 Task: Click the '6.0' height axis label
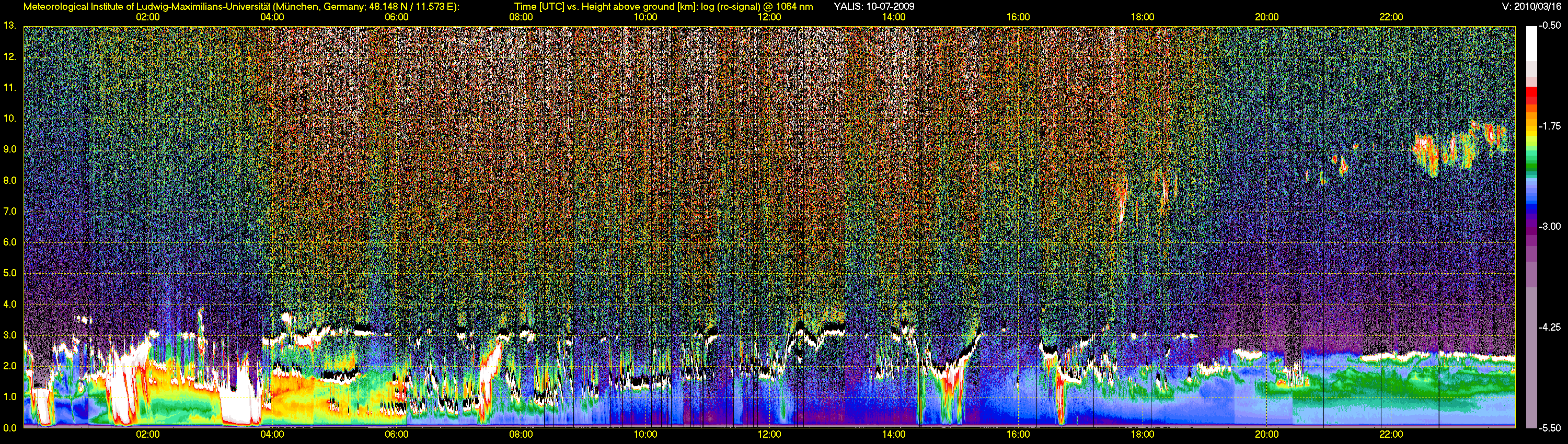click(10, 242)
